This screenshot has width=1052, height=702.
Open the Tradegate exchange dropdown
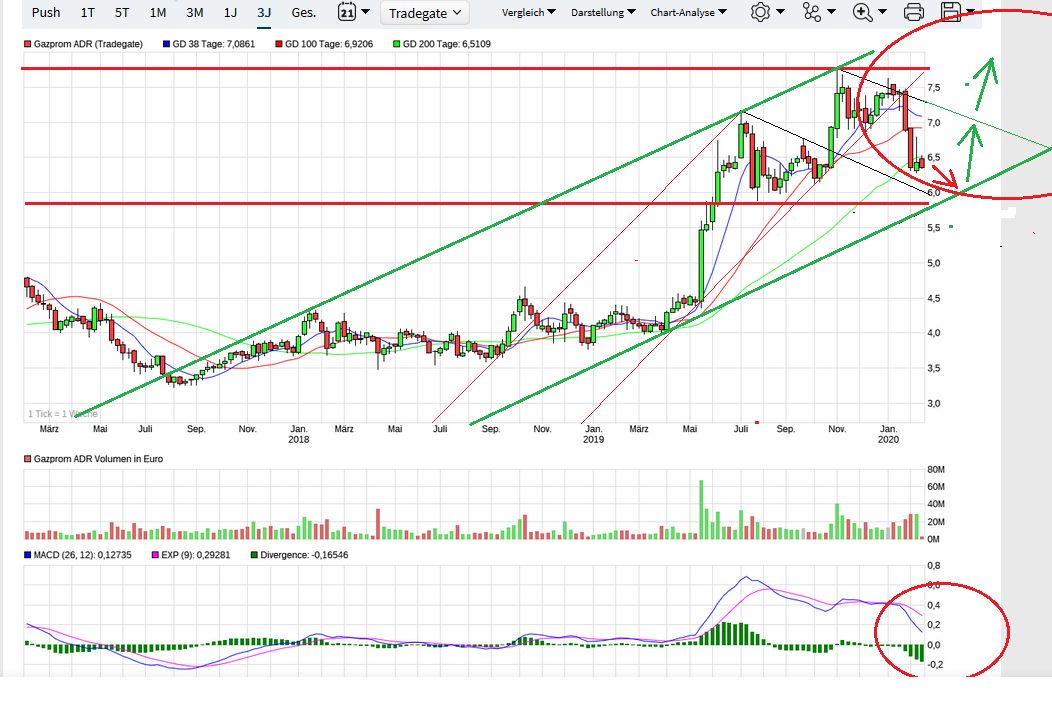[x=425, y=13]
